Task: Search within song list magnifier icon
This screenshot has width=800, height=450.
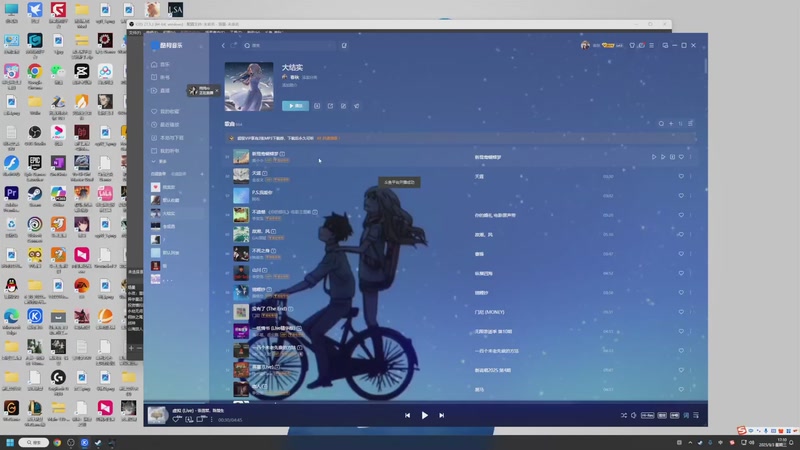Action: tap(661, 123)
